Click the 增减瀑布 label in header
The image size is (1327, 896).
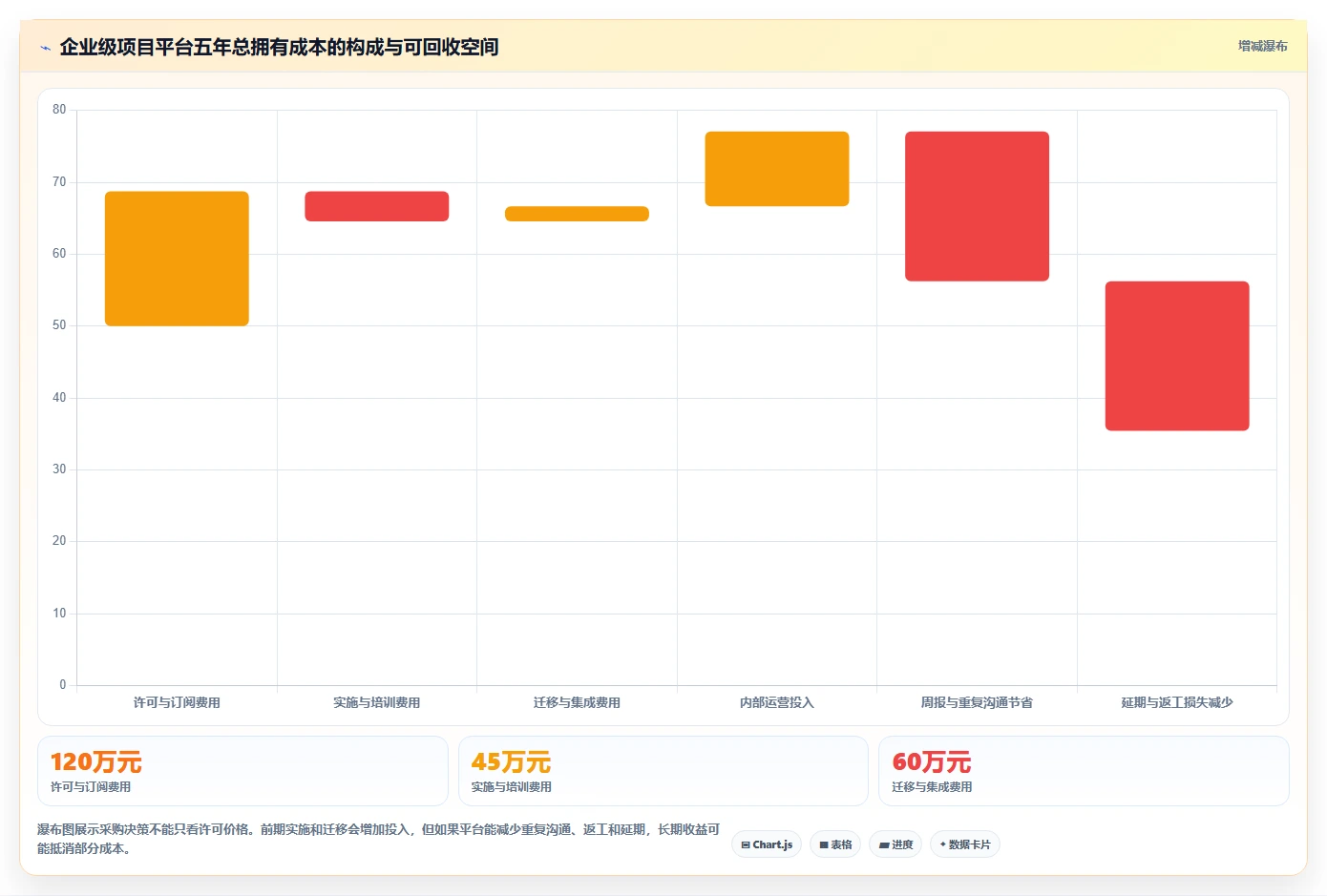click(1262, 46)
